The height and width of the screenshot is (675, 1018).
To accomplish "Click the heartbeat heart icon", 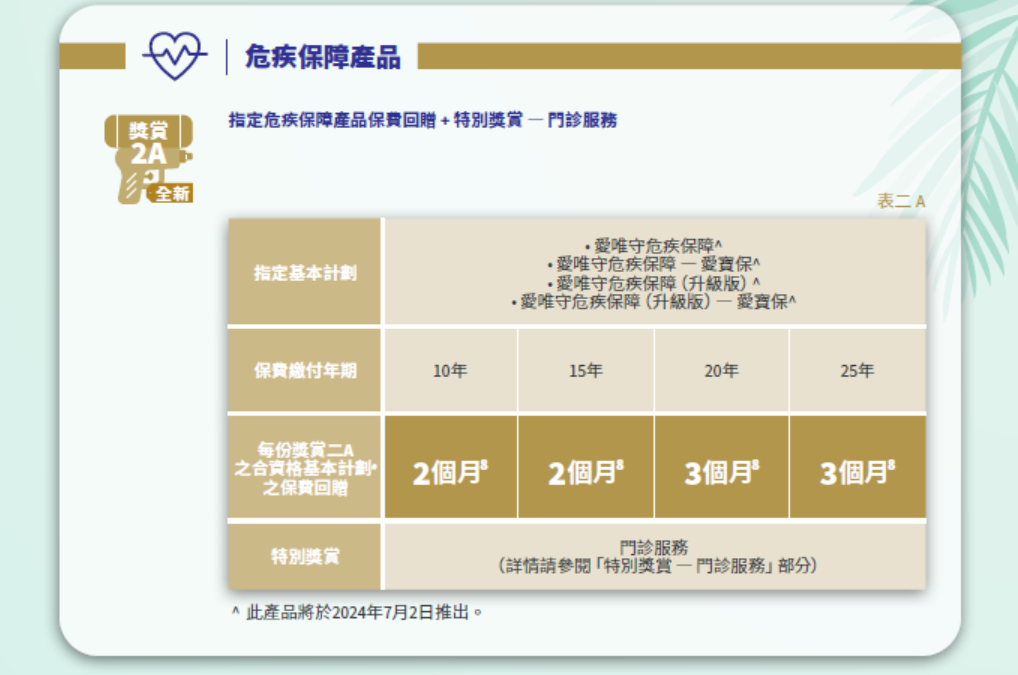I will pyautogui.click(x=175, y=56).
